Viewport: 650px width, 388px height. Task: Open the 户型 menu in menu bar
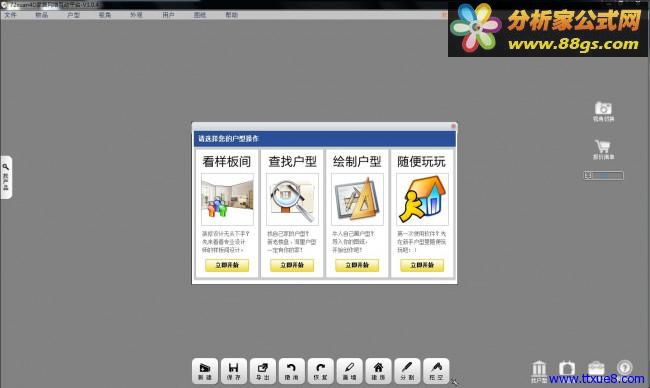(x=73, y=15)
